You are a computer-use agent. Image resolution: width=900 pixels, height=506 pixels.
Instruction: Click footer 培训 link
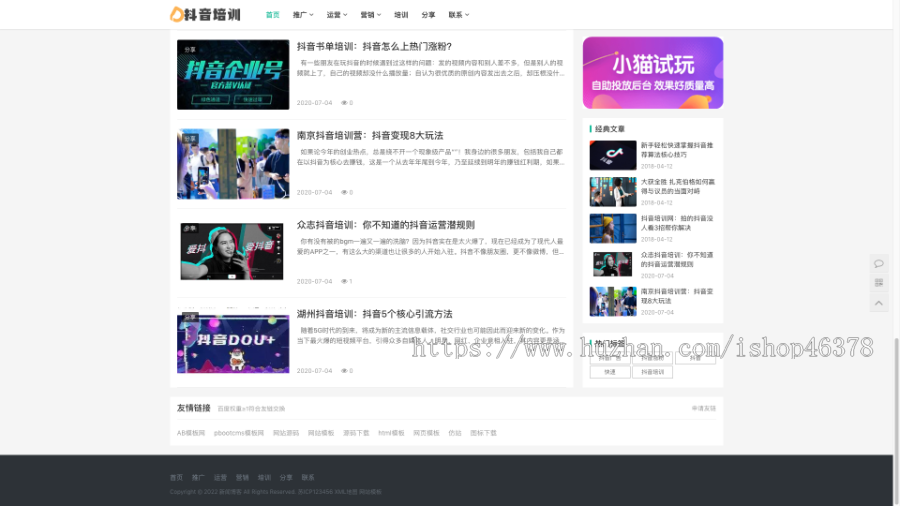coord(264,477)
